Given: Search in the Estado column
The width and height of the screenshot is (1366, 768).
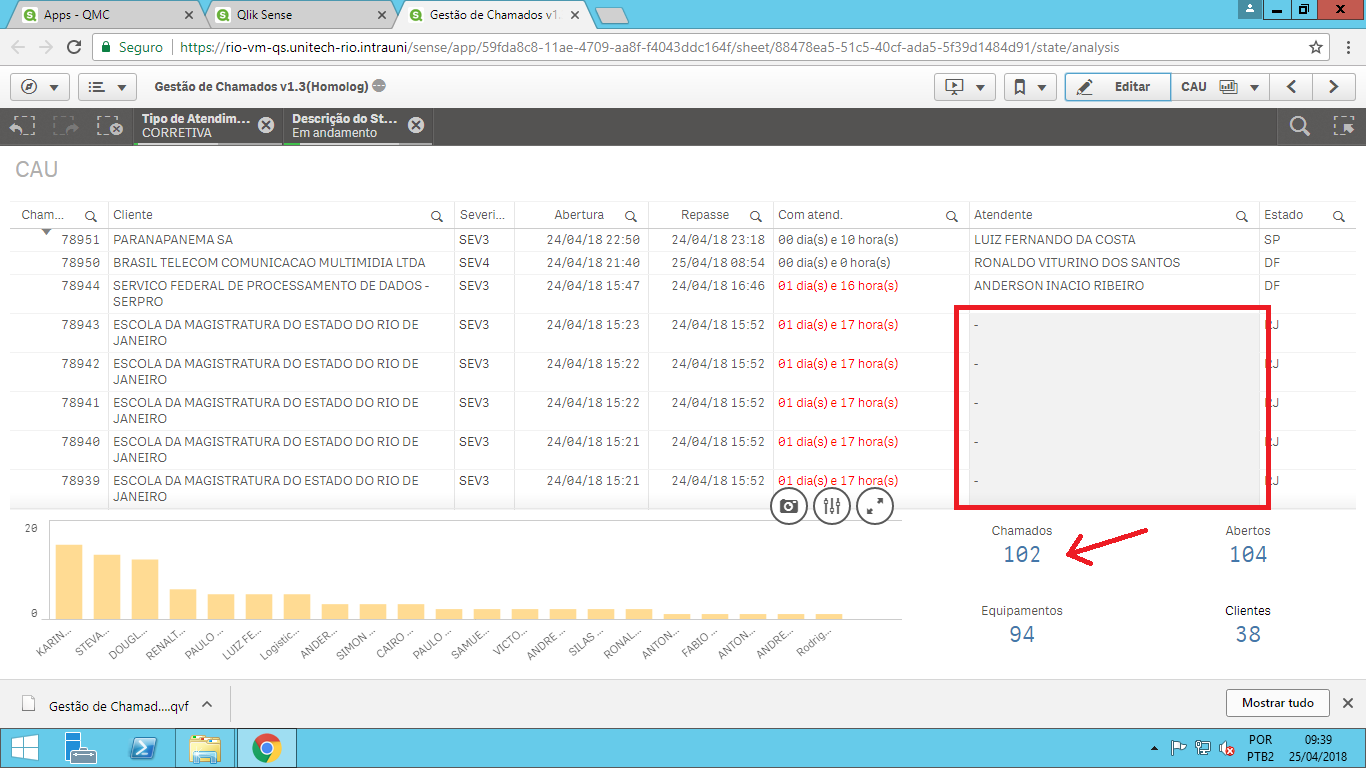Looking at the screenshot, I should (x=1339, y=216).
